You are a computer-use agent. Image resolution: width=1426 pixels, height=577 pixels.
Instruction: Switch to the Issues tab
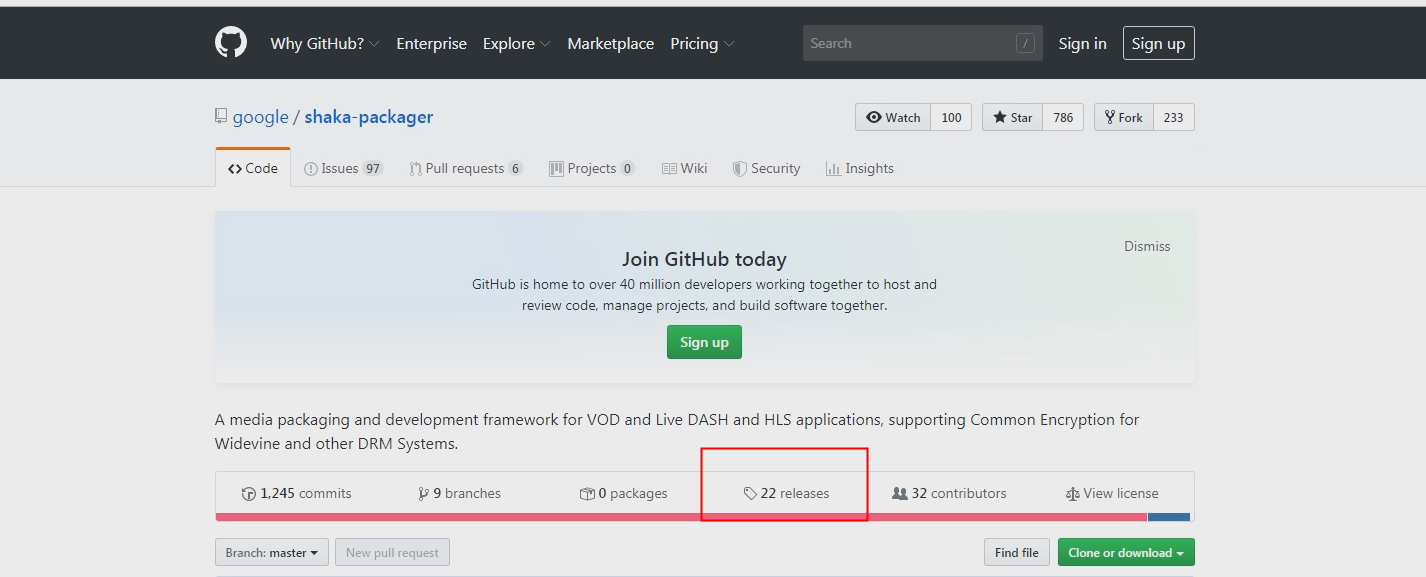343,168
